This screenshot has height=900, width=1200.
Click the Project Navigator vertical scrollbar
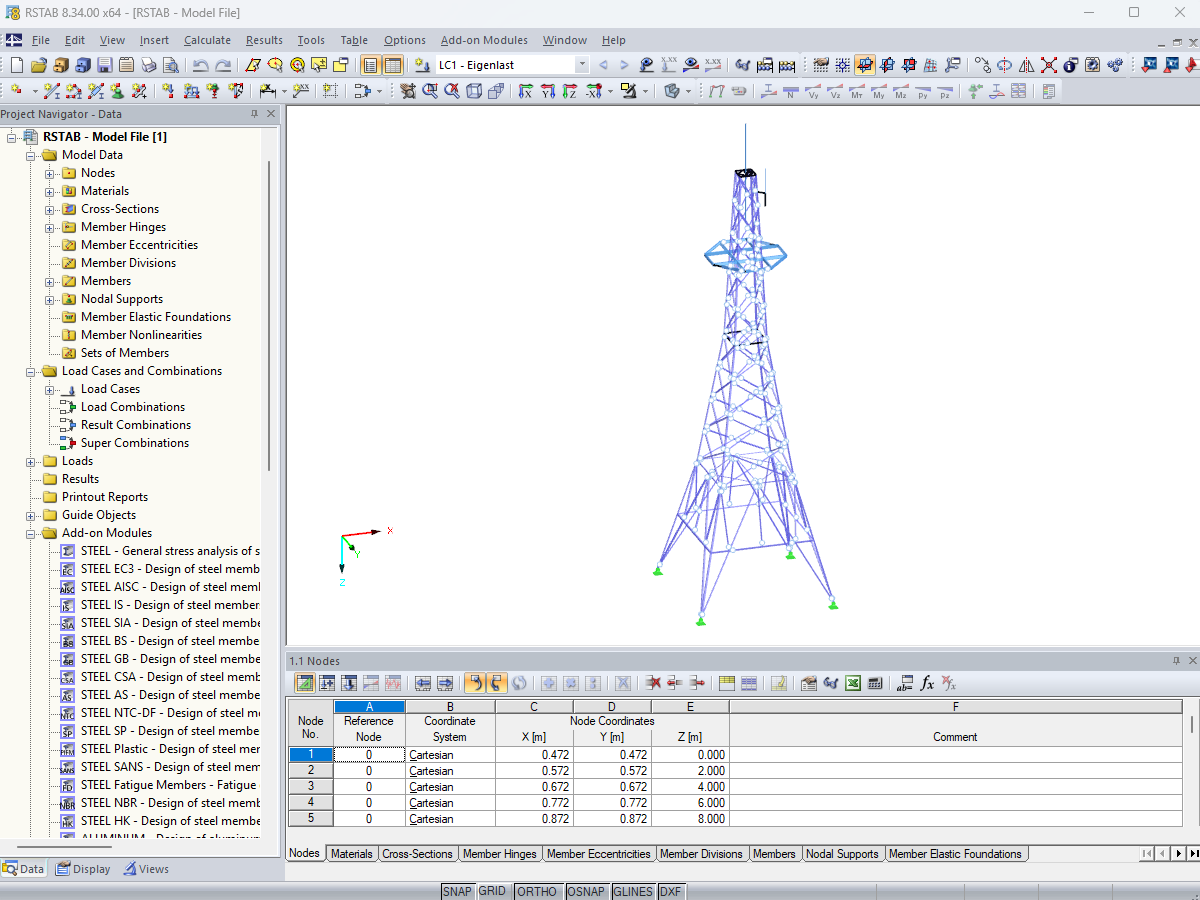tap(268, 315)
